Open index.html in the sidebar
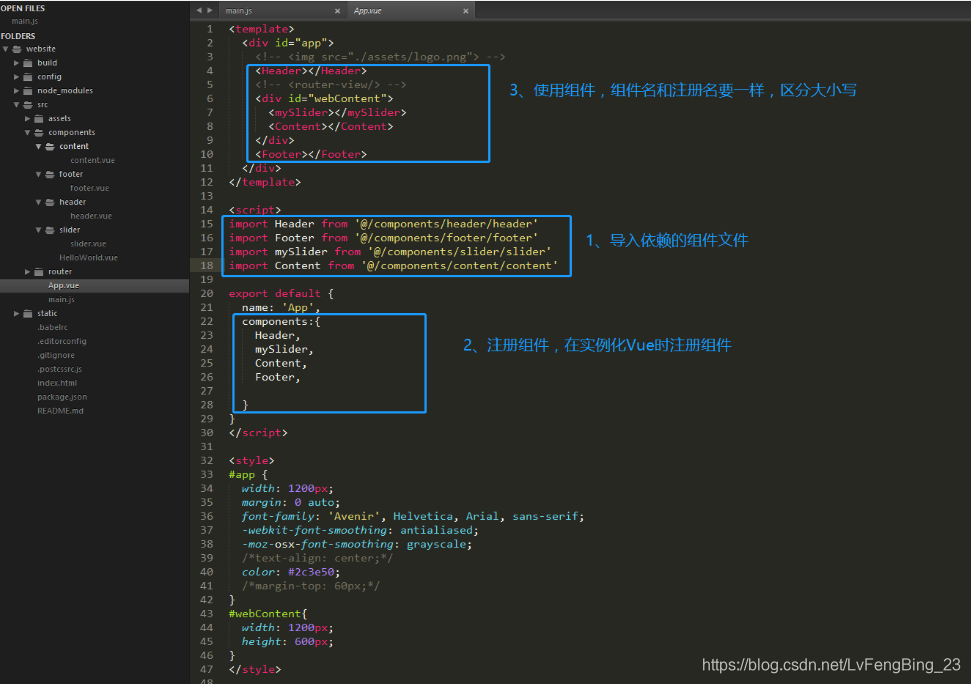Image resolution: width=971 pixels, height=684 pixels. point(57,383)
